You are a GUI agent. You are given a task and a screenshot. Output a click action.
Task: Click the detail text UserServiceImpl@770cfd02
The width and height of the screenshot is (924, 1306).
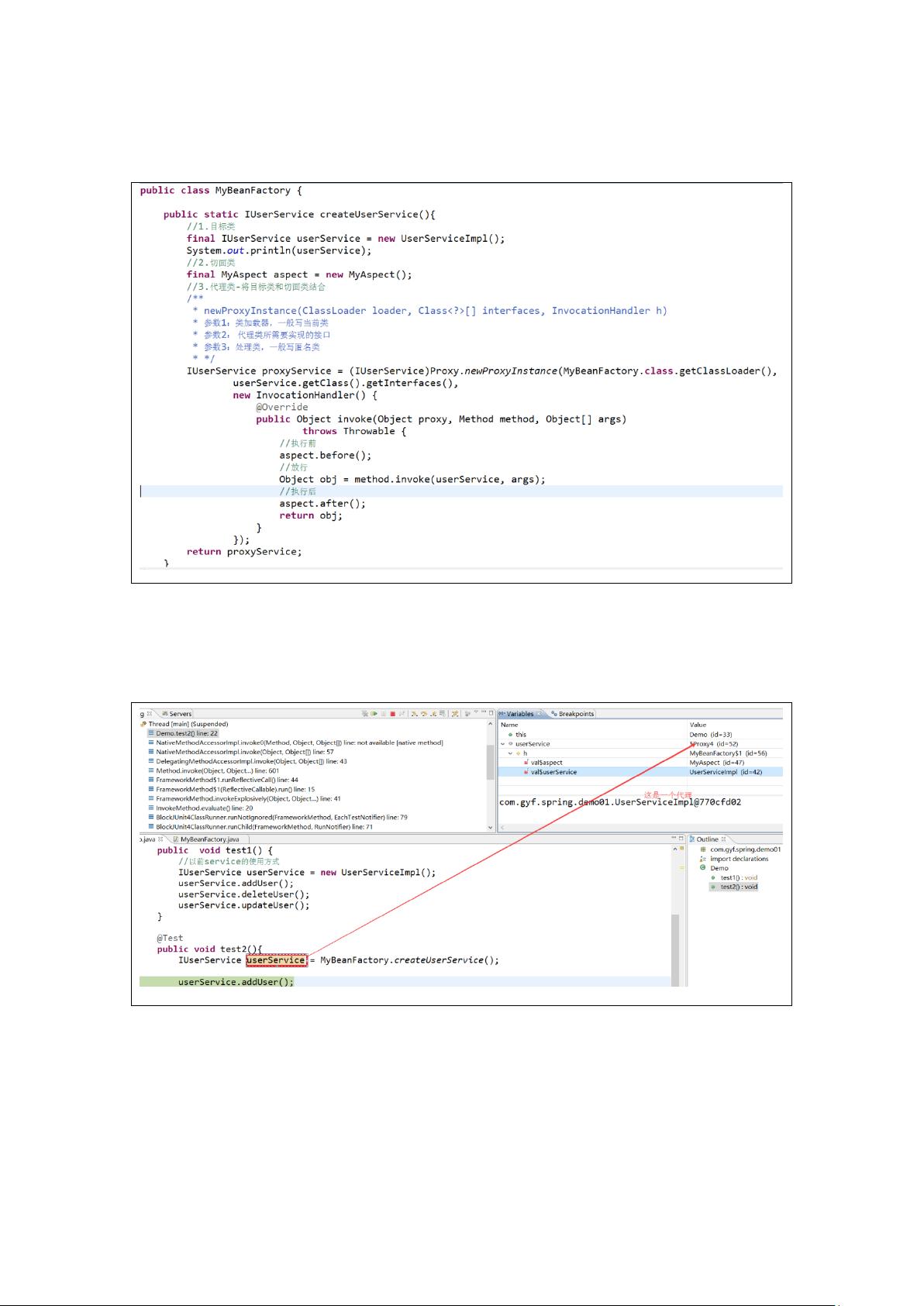point(620,802)
